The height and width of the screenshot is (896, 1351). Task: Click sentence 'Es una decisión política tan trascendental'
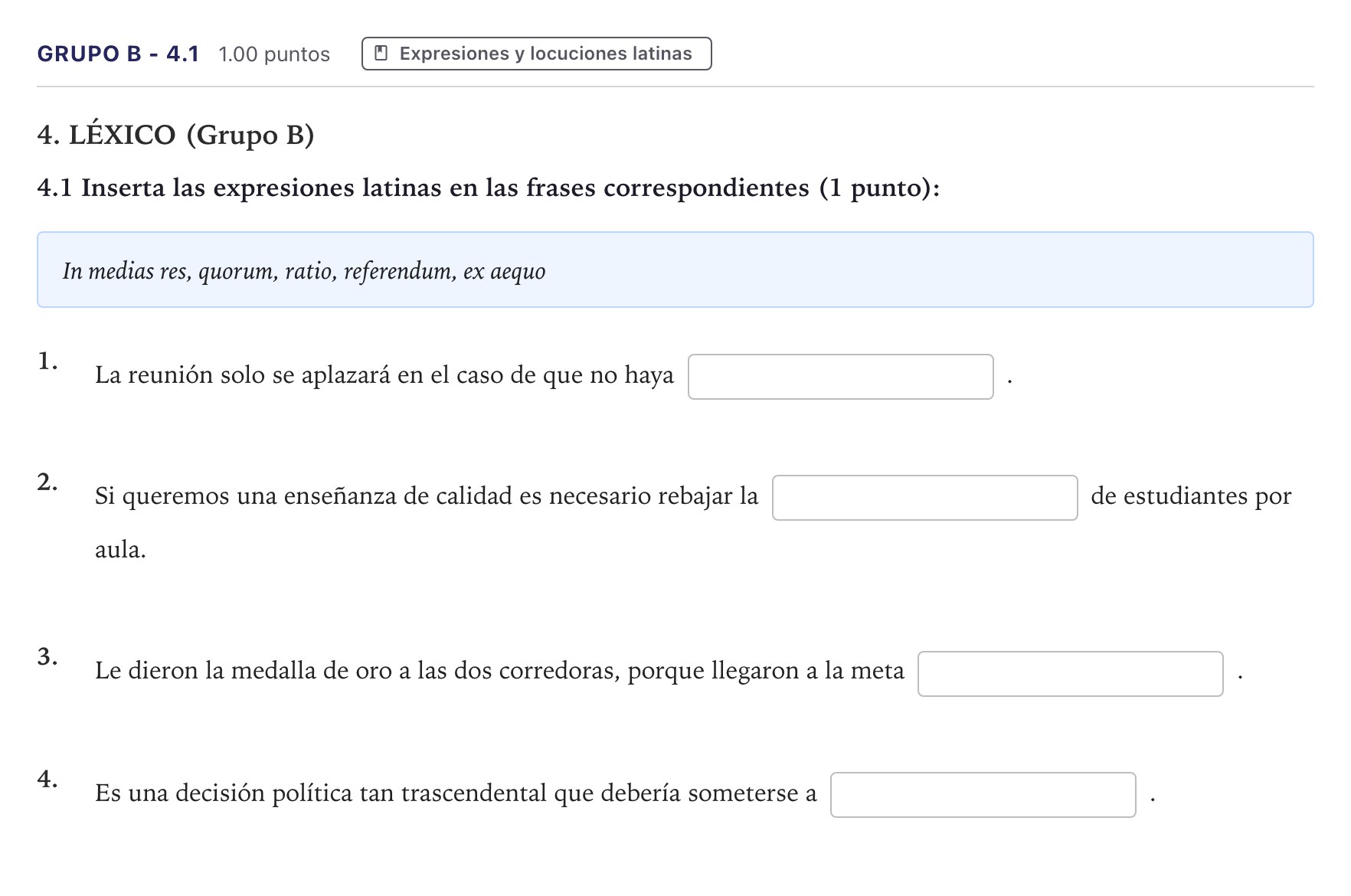(x=456, y=793)
